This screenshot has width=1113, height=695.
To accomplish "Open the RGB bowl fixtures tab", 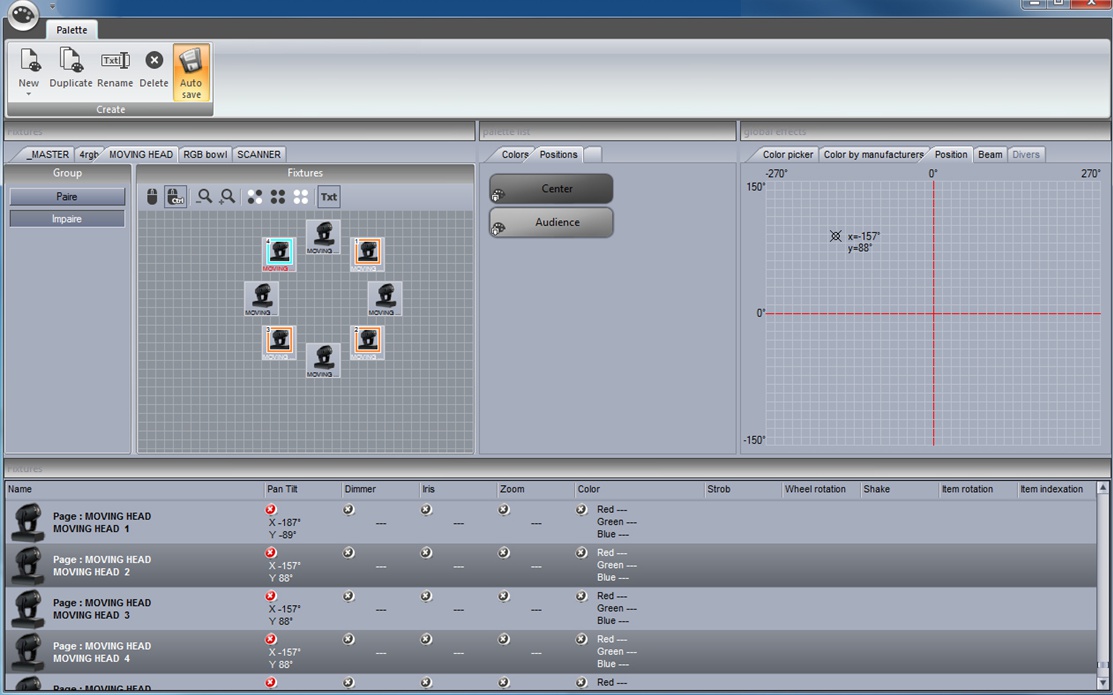I will [x=204, y=154].
